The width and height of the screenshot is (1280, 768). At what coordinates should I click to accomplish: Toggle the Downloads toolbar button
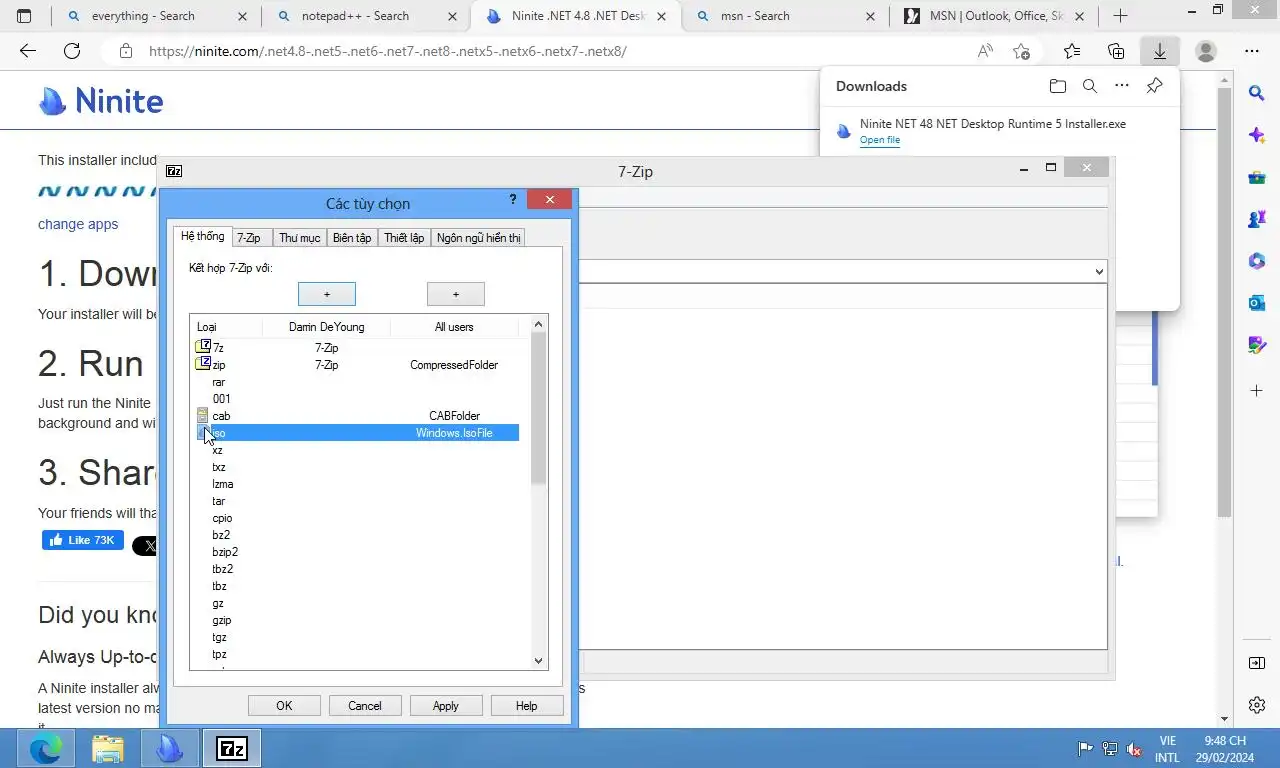coord(1160,51)
